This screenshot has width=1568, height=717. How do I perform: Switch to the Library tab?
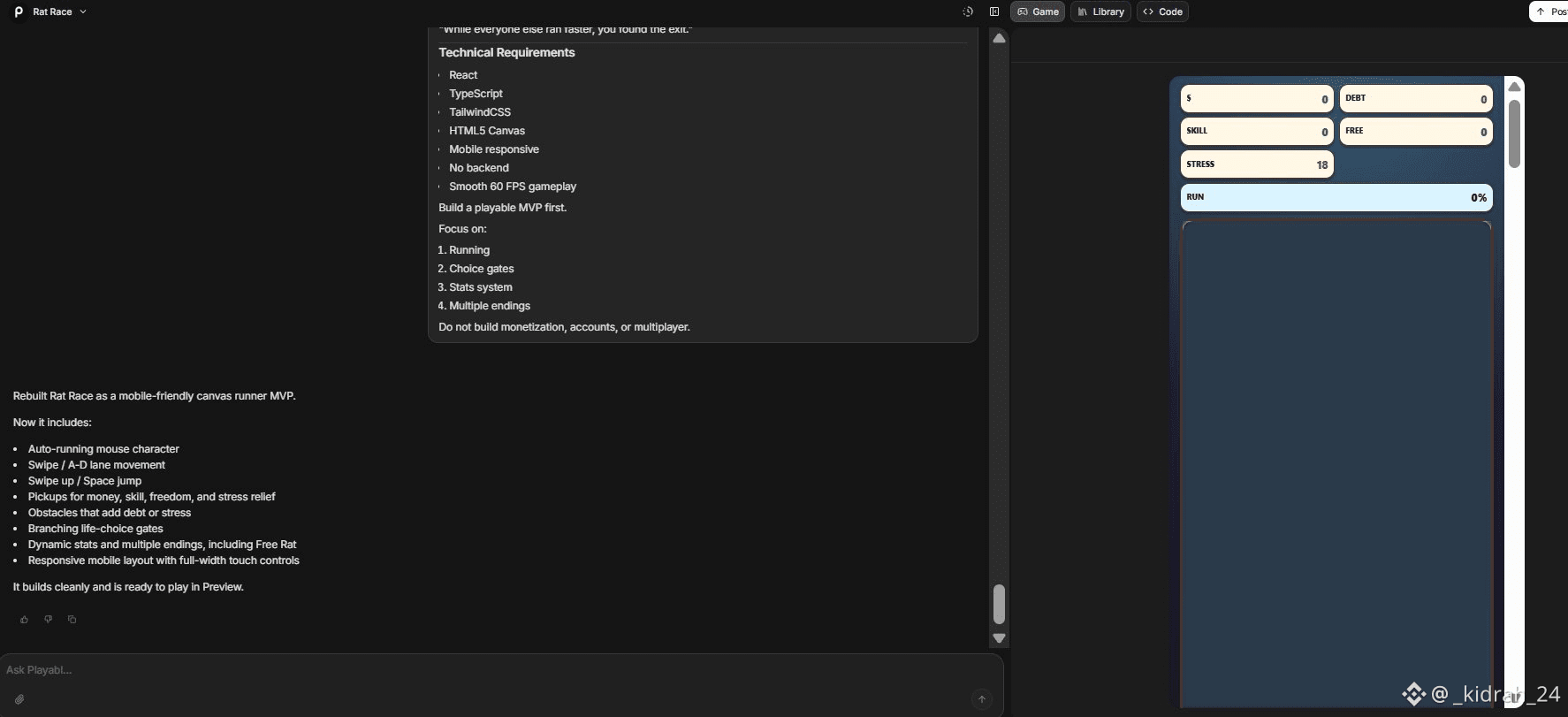pos(1100,11)
